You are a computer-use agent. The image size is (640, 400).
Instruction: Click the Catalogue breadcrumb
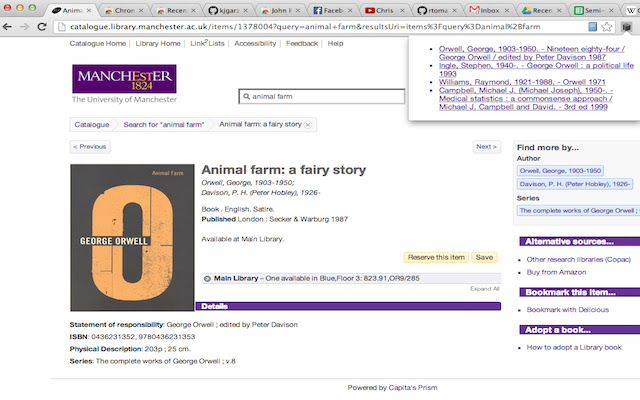92,125
